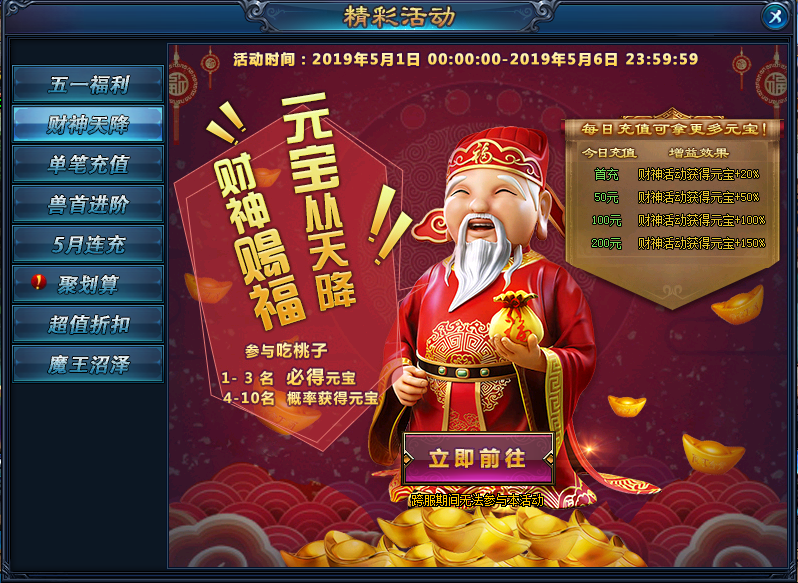Click the 首充 +20% bonus row
The height and width of the screenshot is (583, 798).
[677, 175]
